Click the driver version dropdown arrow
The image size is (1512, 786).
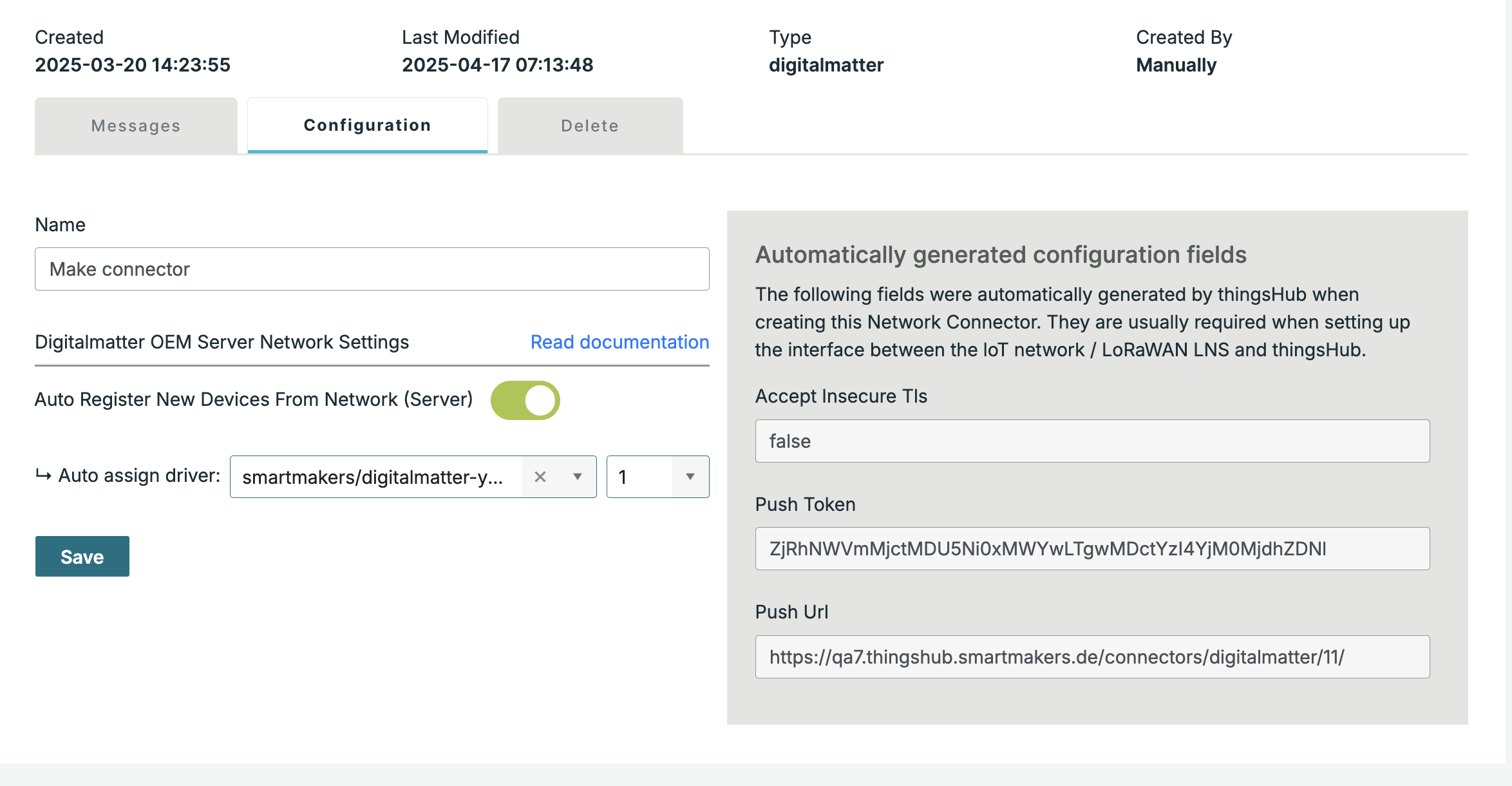pos(690,477)
